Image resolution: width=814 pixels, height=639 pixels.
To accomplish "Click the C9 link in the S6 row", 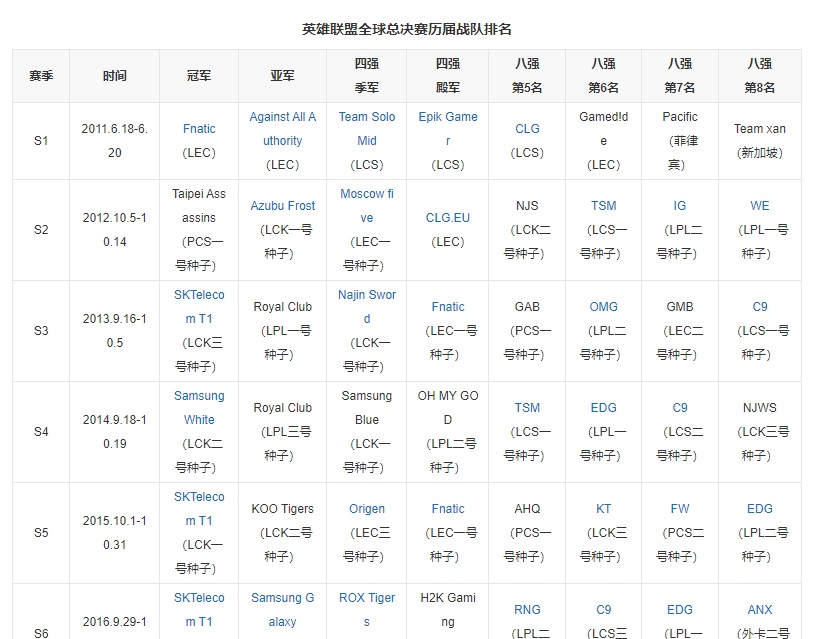I will pyautogui.click(x=603, y=609).
